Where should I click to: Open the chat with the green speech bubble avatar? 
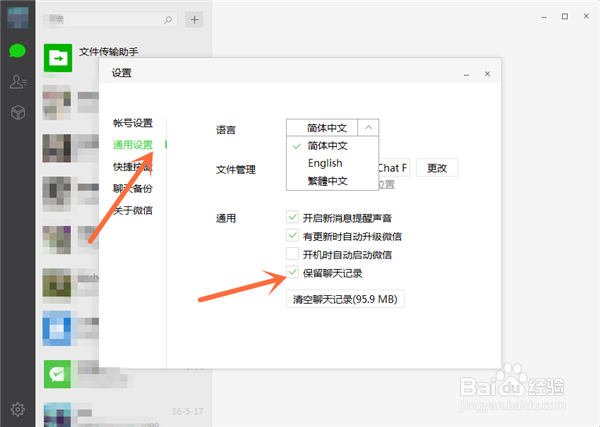click(x=57, y=374)
